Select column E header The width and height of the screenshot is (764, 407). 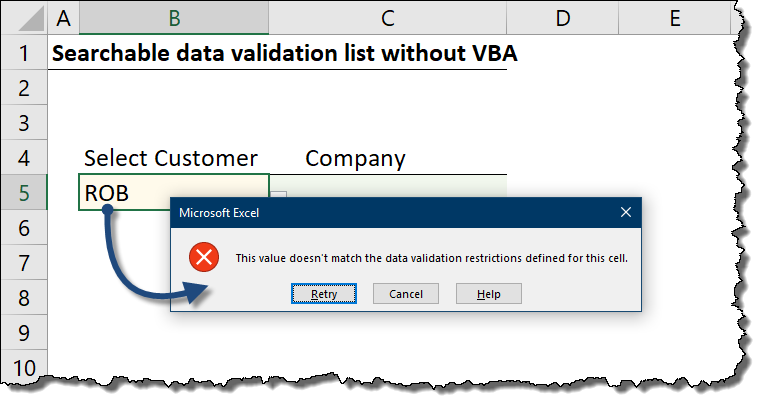[675, 18]
